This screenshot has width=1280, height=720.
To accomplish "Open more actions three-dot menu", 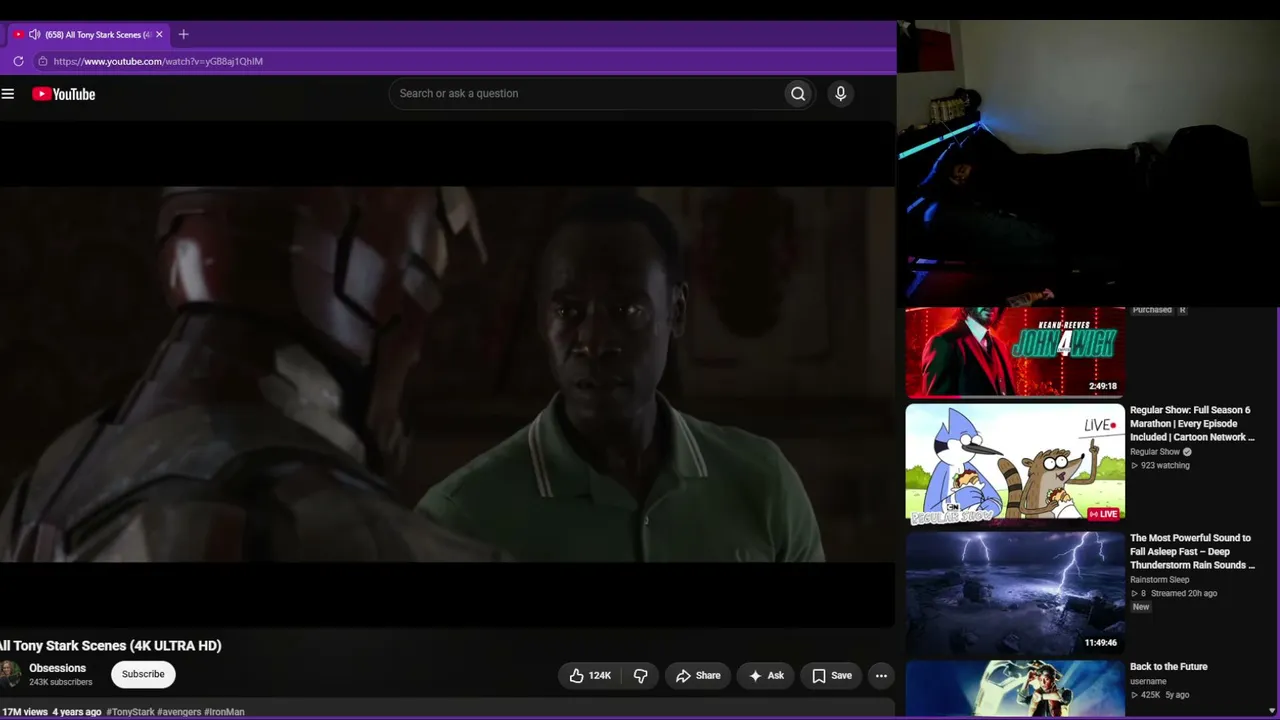I will point(881,676).
